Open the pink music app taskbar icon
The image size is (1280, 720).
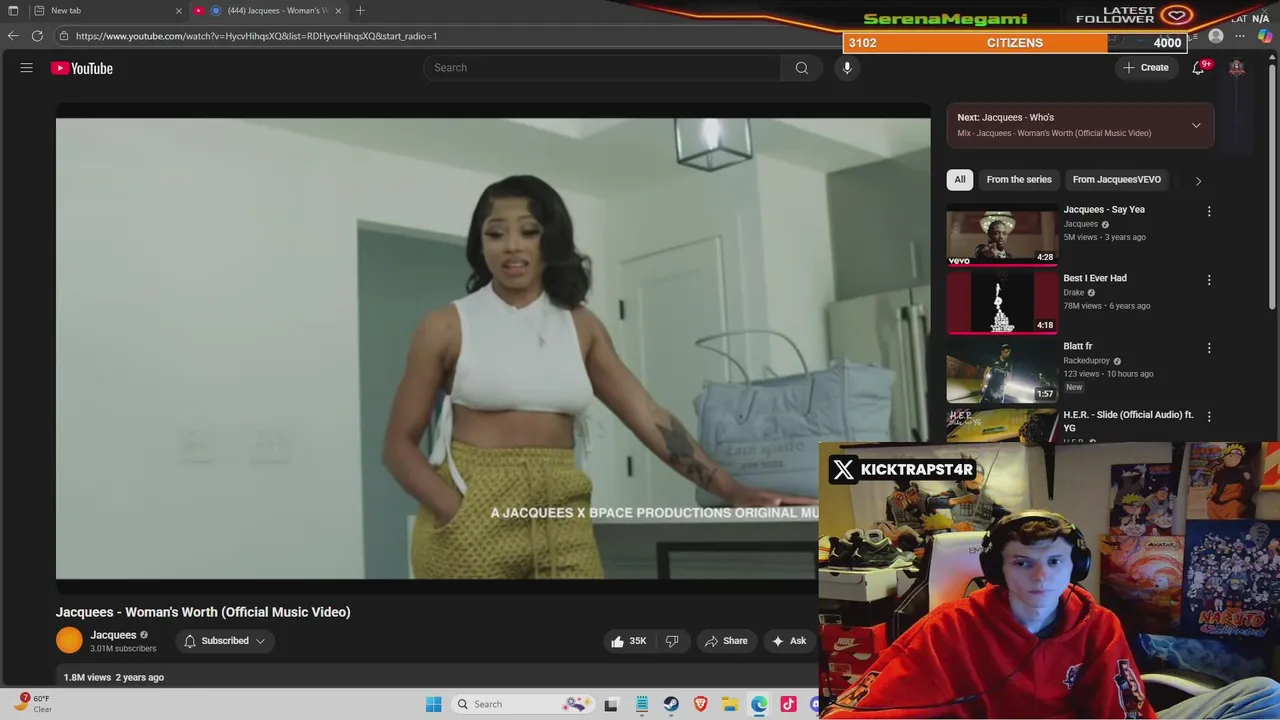point(789,704)
